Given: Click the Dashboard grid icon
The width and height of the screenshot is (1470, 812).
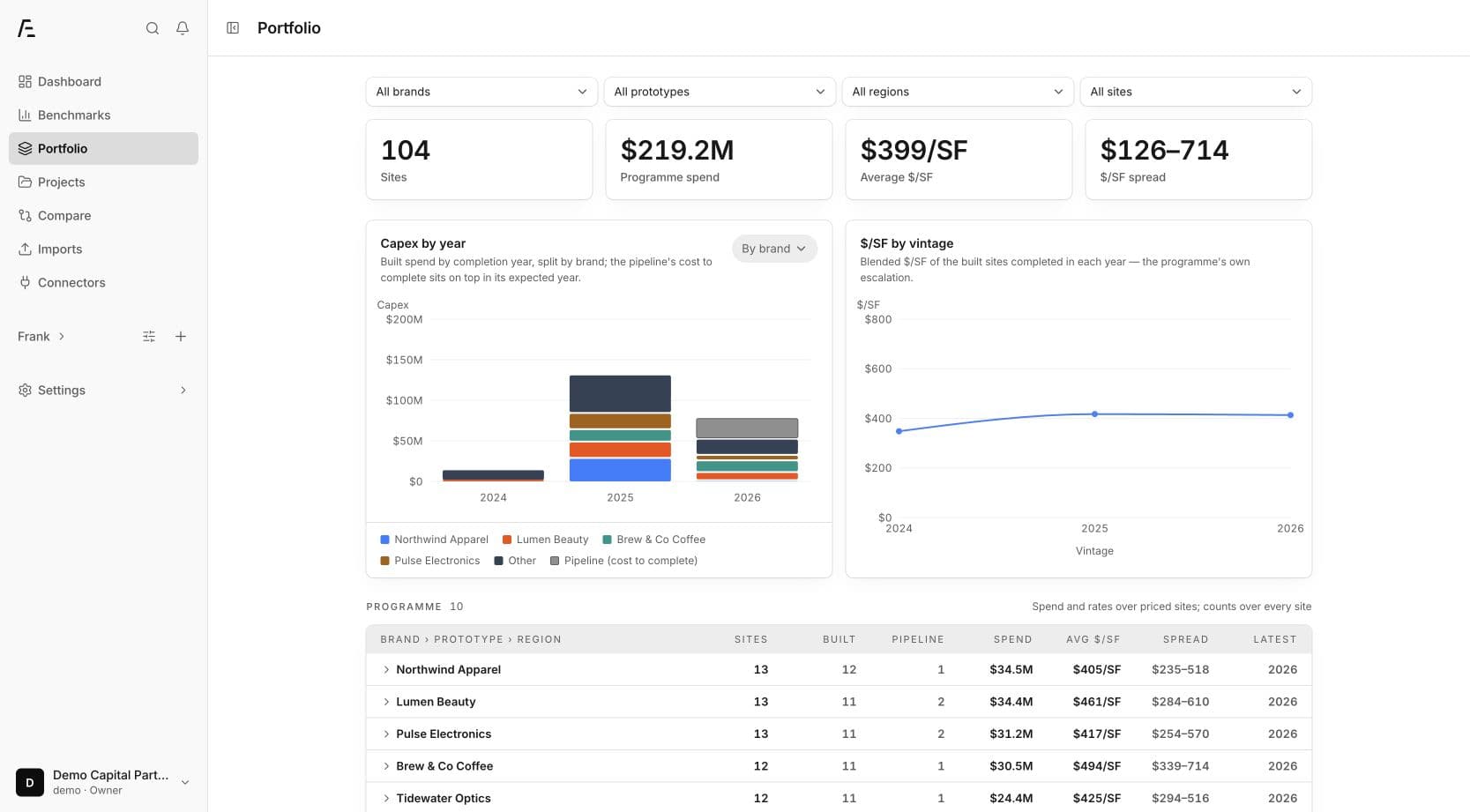Looking at the screenshot, I should click(25, 82).
